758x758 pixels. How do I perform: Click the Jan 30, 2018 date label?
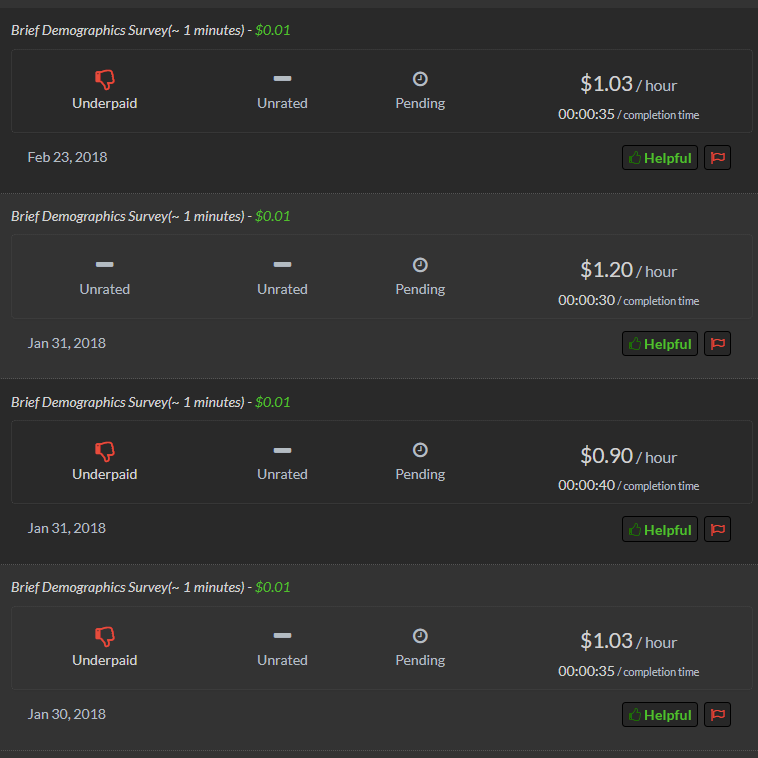pyautogui.click(x=67, y=714)
